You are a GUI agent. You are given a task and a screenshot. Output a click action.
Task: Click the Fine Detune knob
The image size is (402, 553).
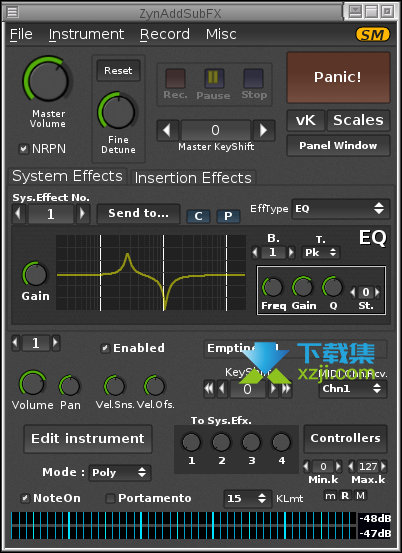coord(118,111)
